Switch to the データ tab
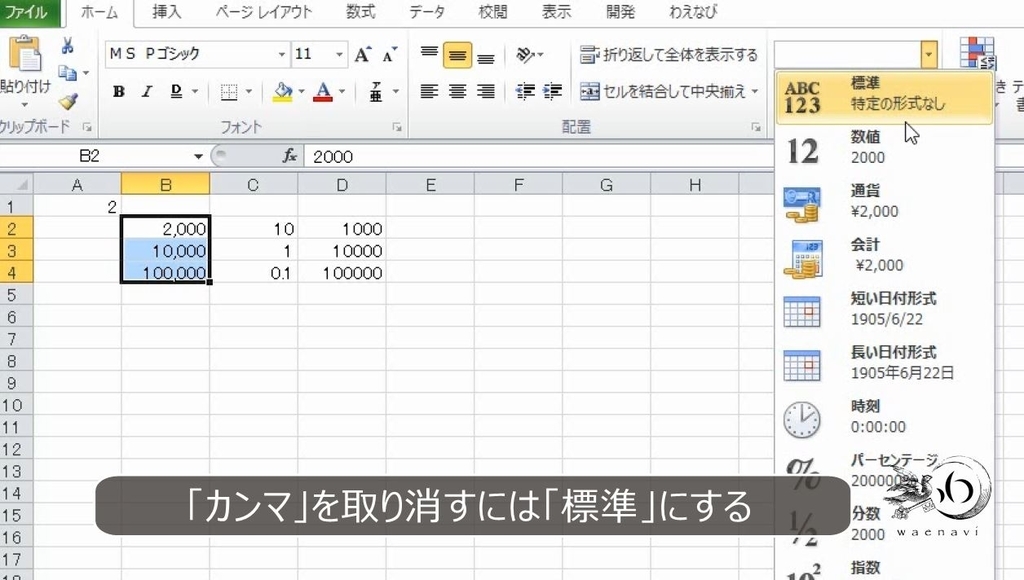This screenshot has width=1024, height=580. (x=428, y=12)
